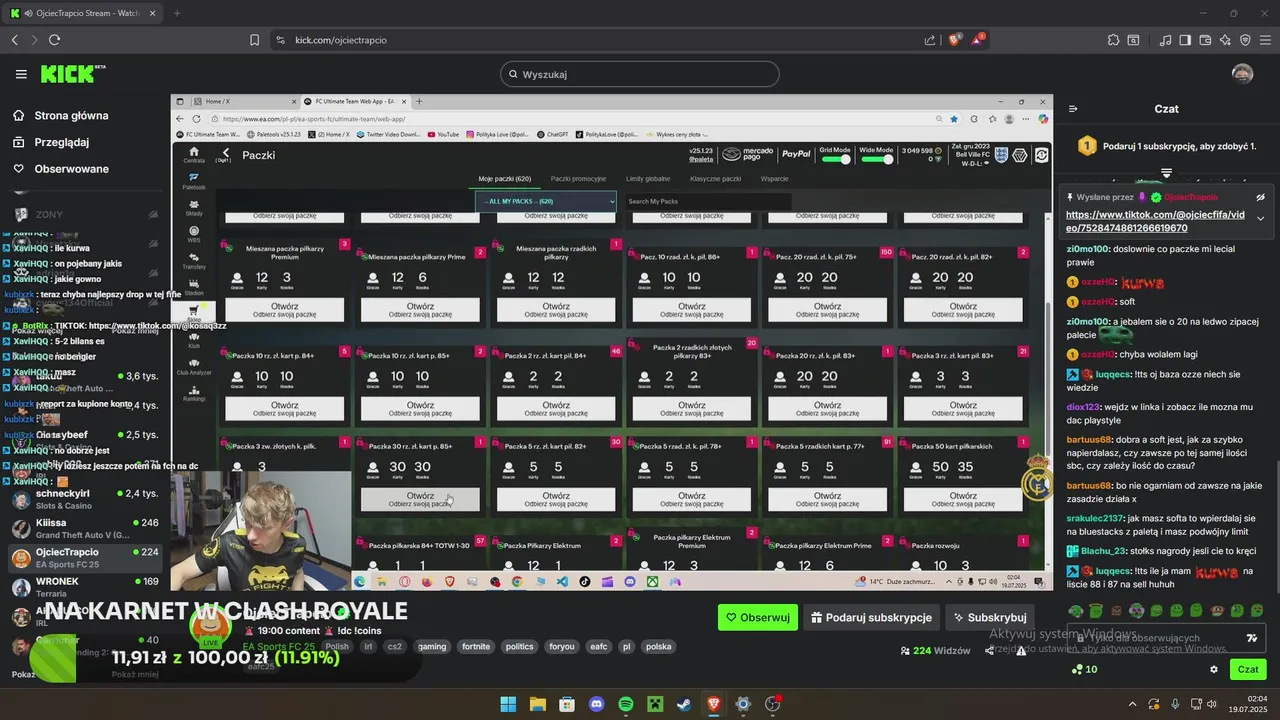1280x720 pixels.
Task: Open Przeglądaj in Kick sidebar
Action: [62, 142]
